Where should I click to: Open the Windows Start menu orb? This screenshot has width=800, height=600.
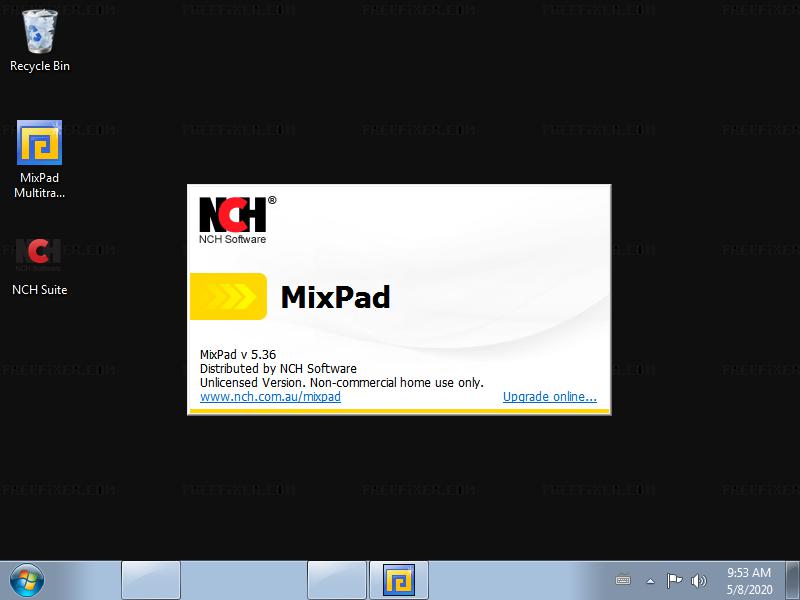coord(27,580)
